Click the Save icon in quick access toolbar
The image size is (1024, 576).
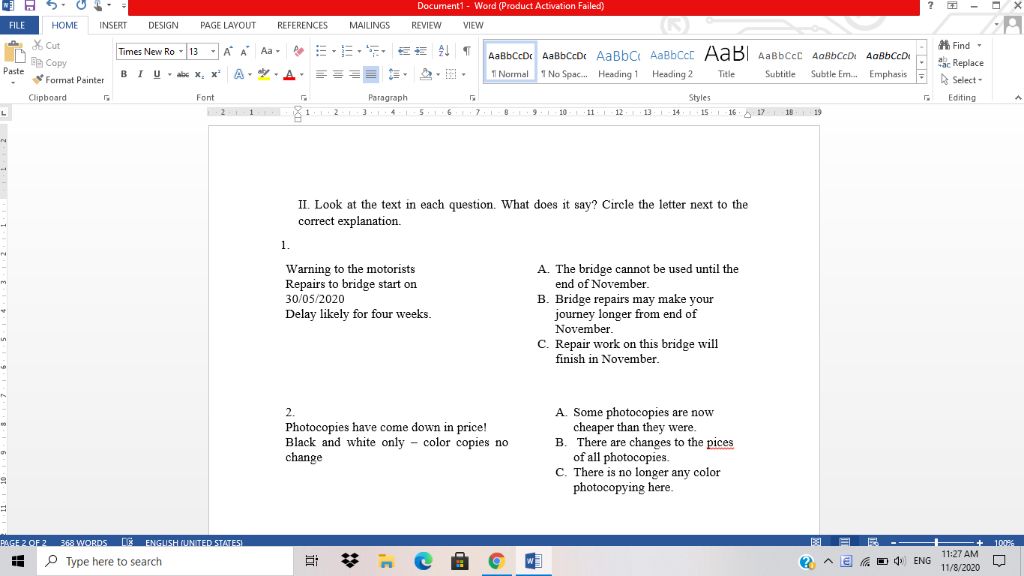click(29, 5)
